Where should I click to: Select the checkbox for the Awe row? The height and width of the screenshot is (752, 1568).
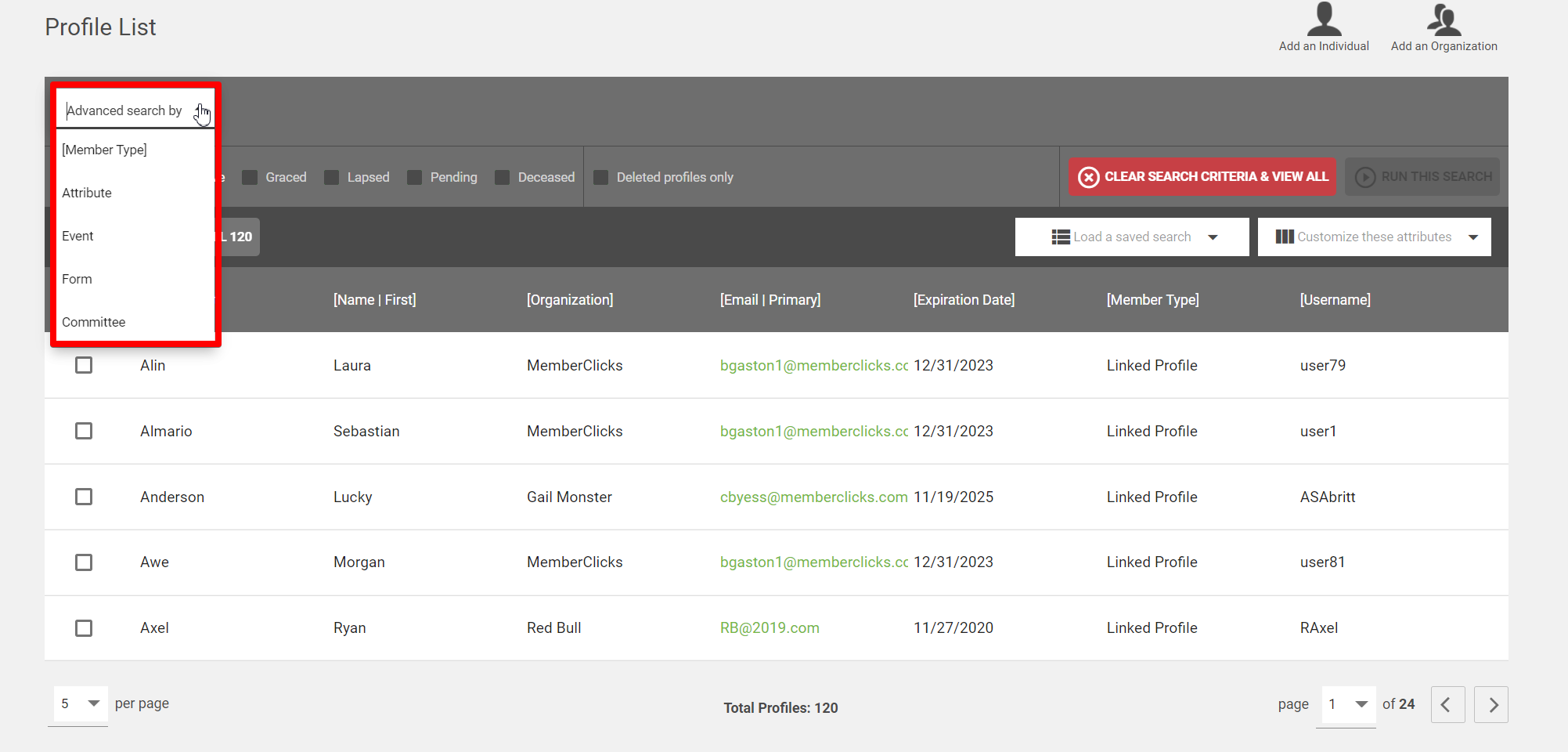point(84,562)
